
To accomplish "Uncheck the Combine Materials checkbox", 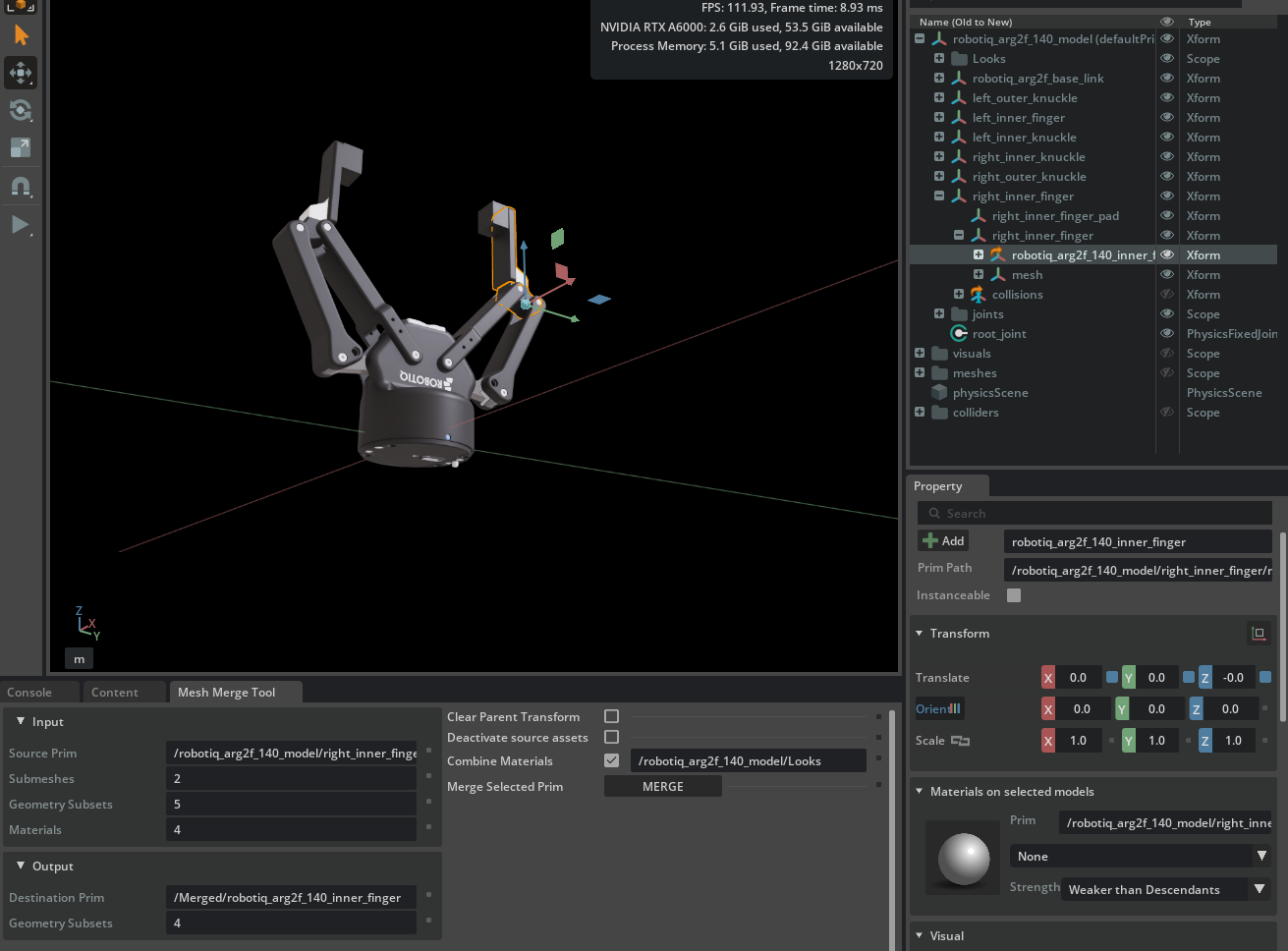I will pyautogui.click(x=611, y=760).
